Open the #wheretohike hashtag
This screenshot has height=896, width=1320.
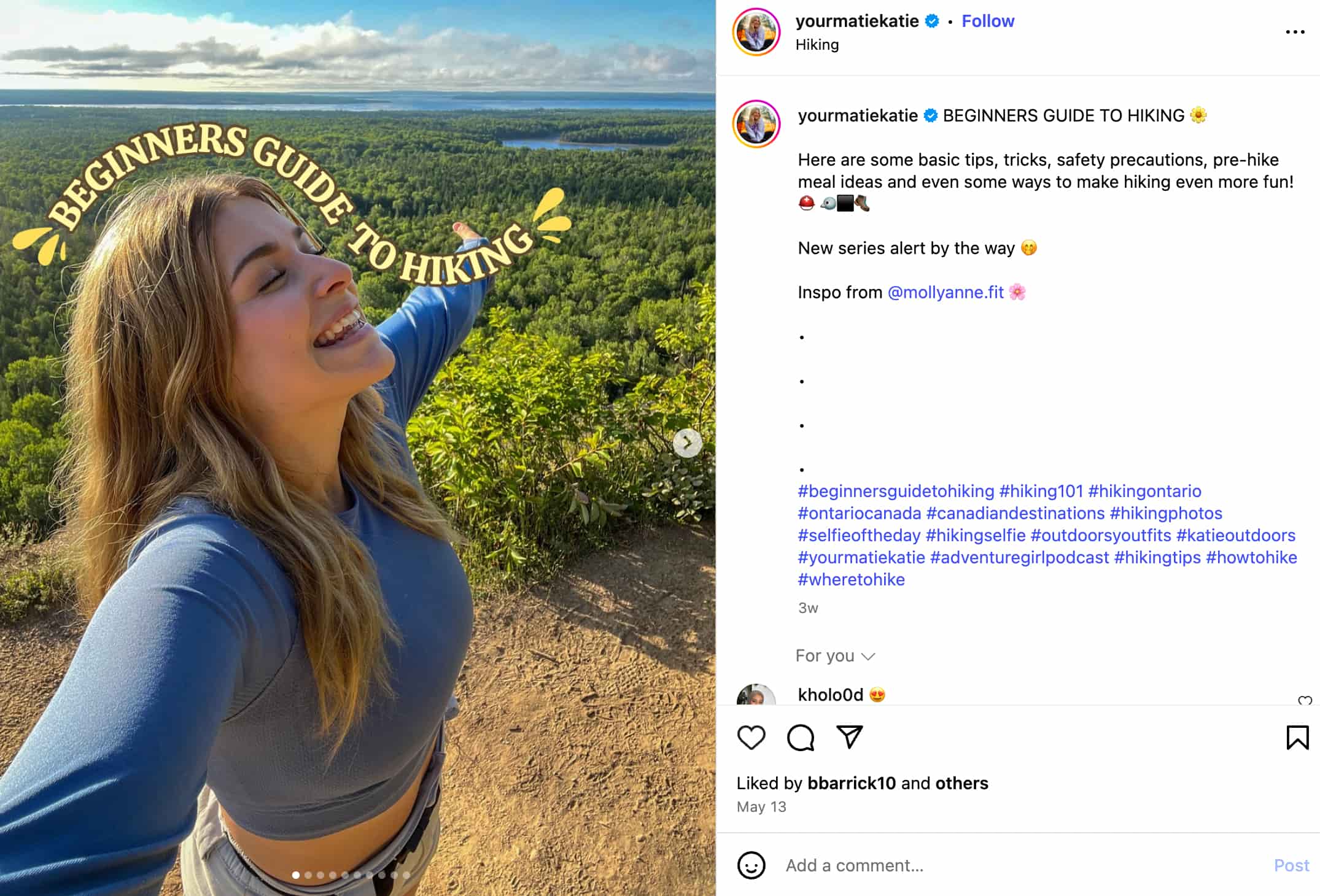[851, 579]
